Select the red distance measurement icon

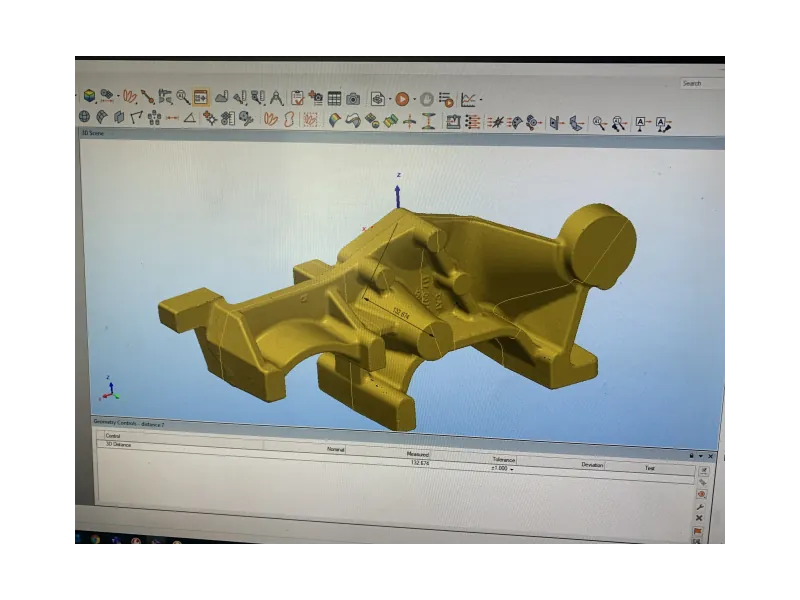pos(172,118)
